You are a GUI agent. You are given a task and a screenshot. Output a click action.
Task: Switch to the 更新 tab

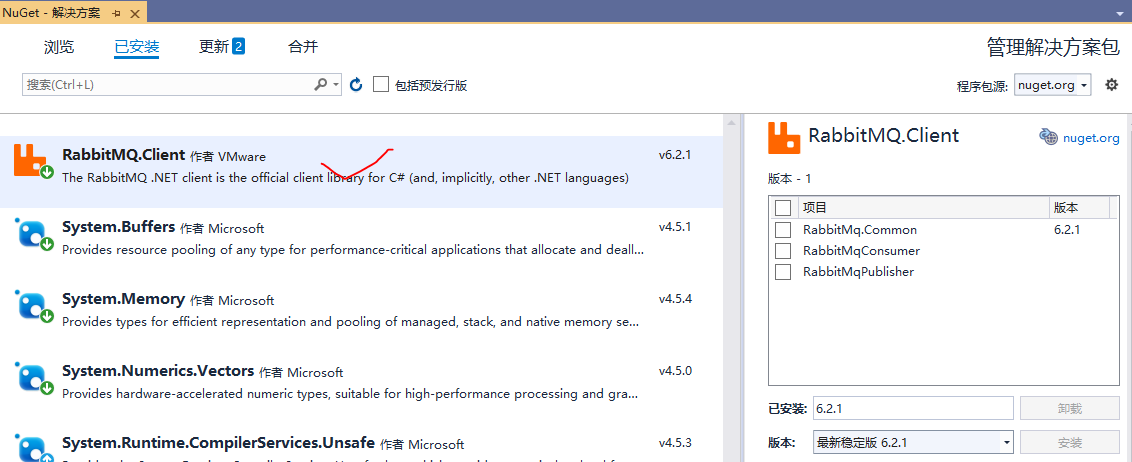point(214,47)
